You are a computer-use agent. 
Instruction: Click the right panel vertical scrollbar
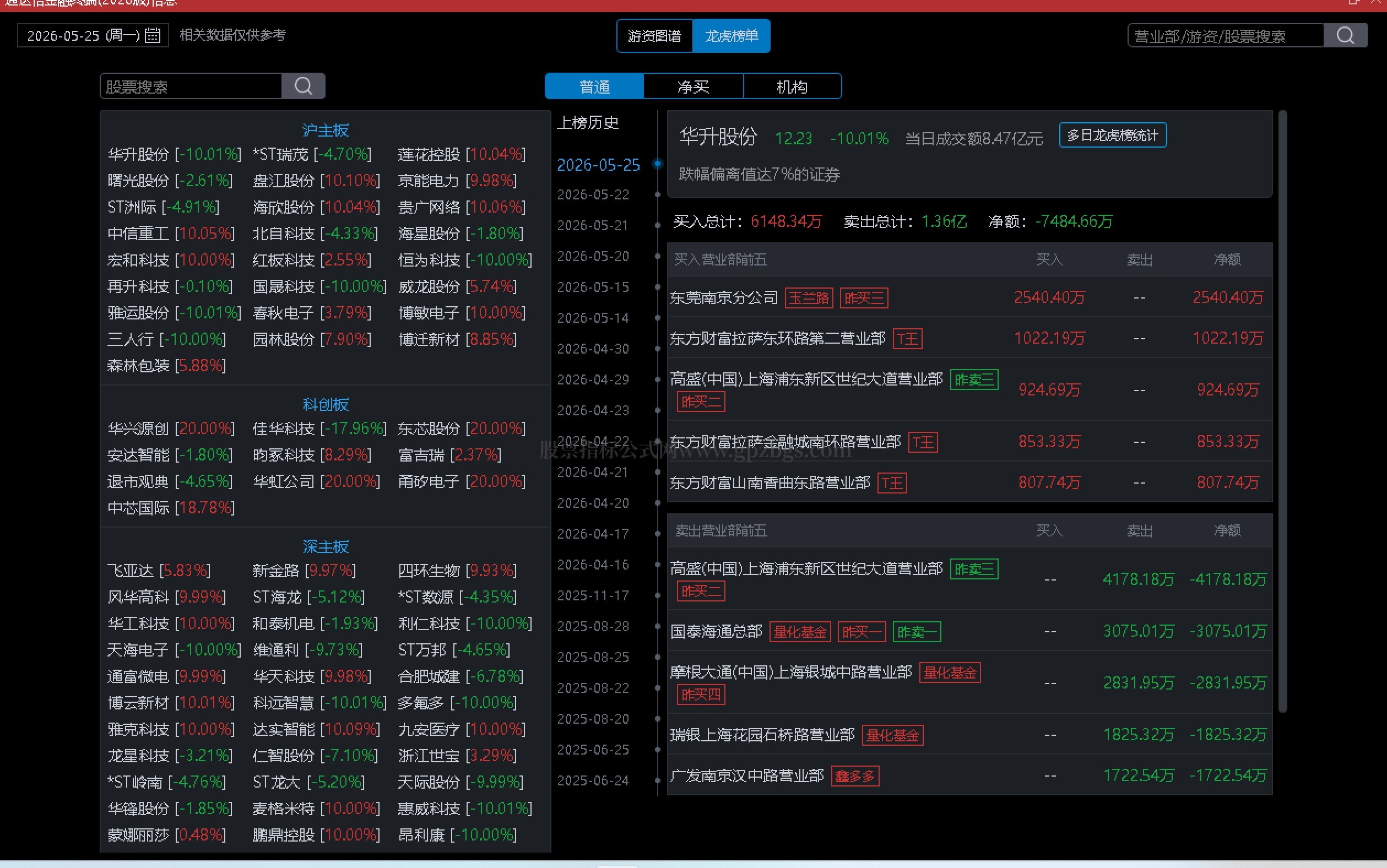(x=1282, y=411)
